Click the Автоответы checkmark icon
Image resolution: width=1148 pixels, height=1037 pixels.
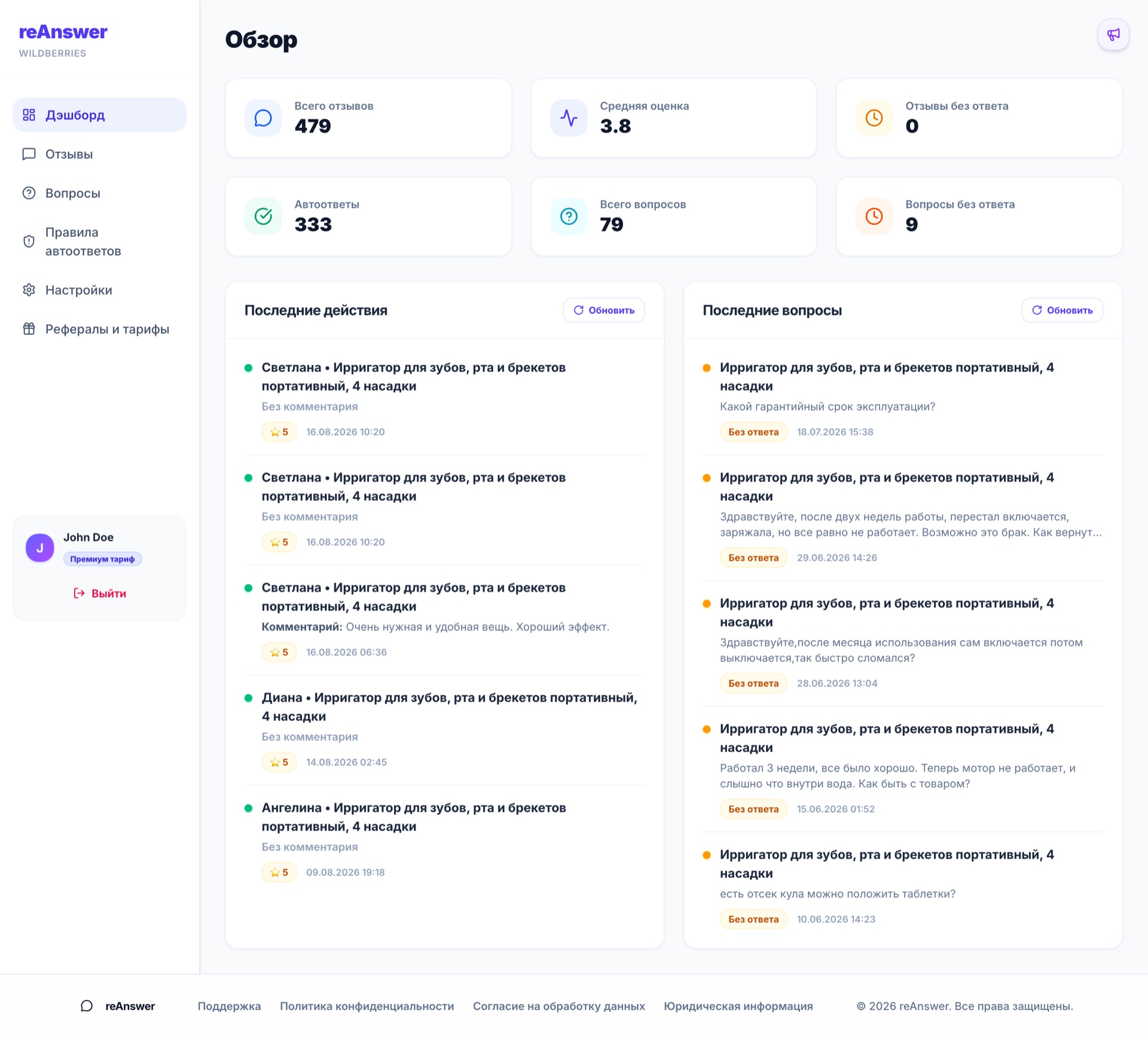pos(263,216)
